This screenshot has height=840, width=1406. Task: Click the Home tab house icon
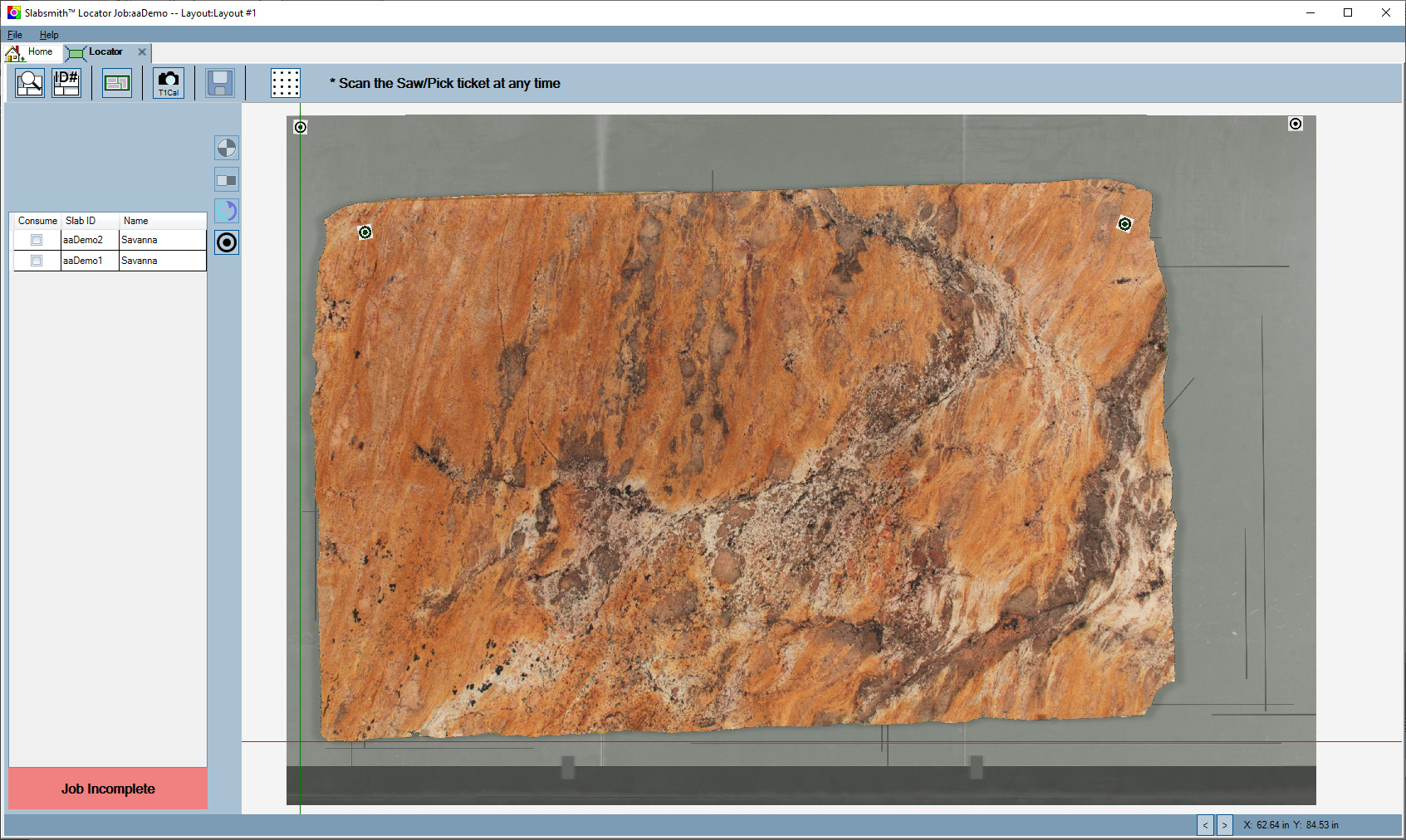[14, 53]
